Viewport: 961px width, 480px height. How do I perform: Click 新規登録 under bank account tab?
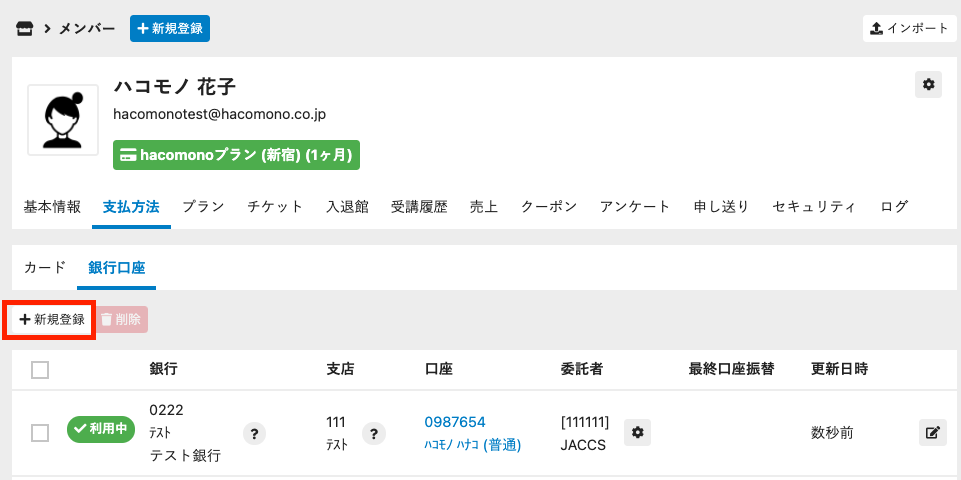tap(52, 320)
